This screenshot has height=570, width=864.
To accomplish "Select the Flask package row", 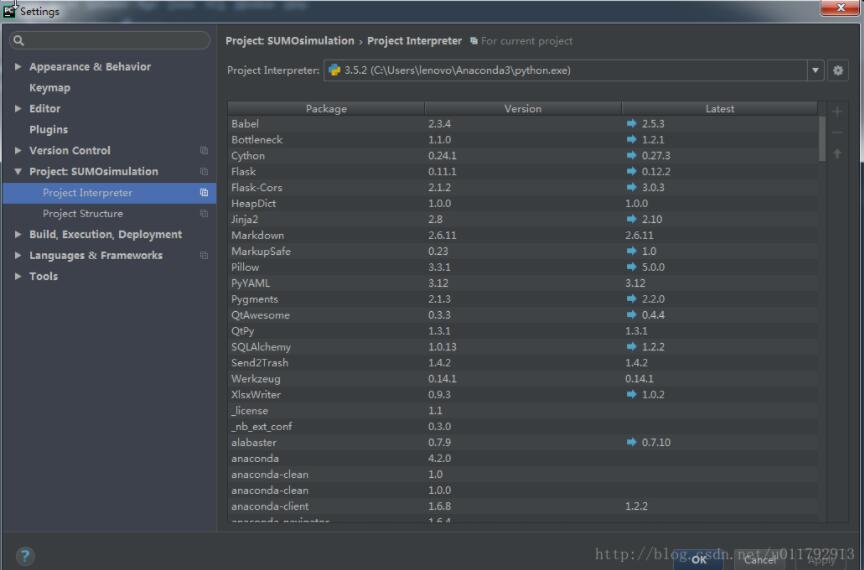I will [523, 171].
